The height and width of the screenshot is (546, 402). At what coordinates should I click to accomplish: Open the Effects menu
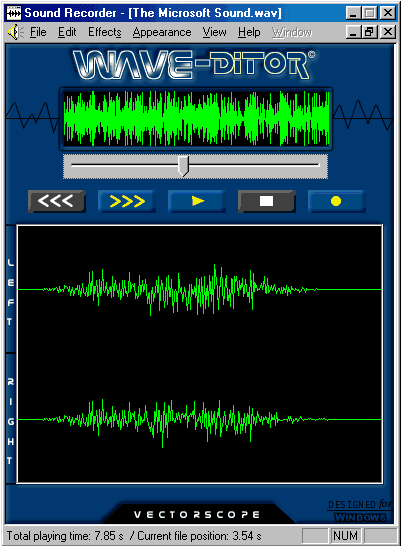pyautogui.click(x=105, y=32)
